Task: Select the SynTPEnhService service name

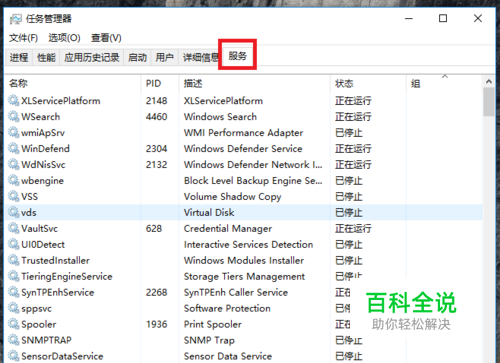Action: tap(58, 293)
